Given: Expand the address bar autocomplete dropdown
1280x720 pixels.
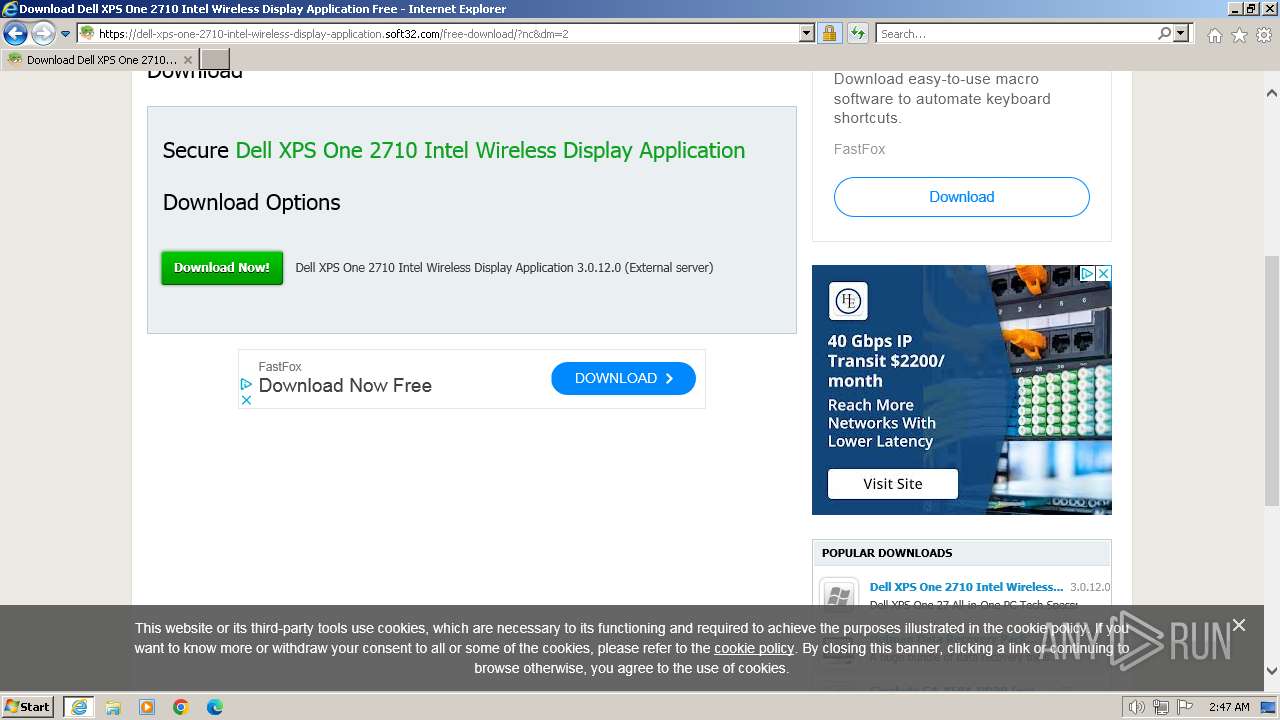Looking at the screenshot, I should coord(807,33).
